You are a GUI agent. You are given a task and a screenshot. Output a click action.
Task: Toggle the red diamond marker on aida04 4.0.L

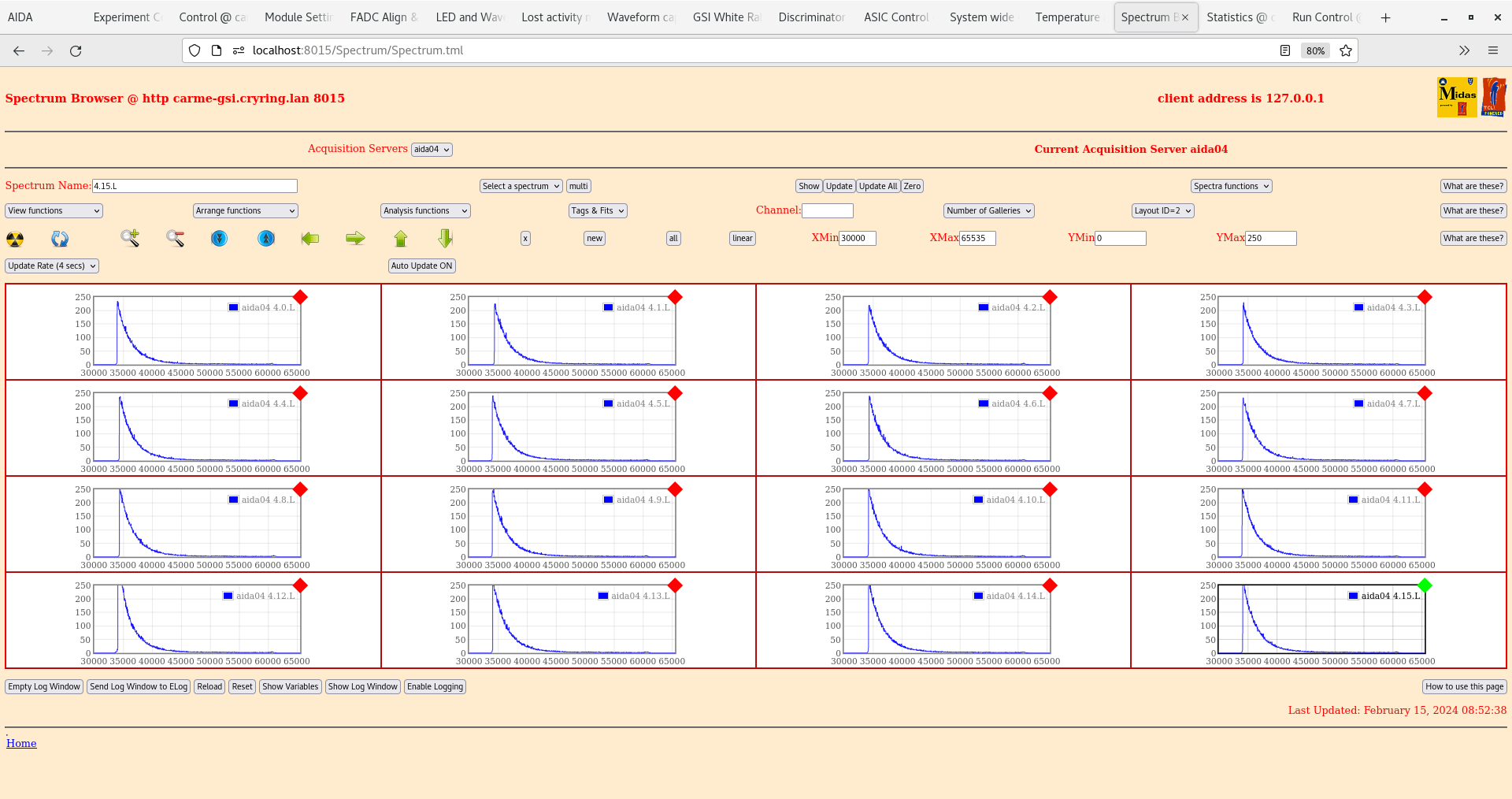coord(300,297)
